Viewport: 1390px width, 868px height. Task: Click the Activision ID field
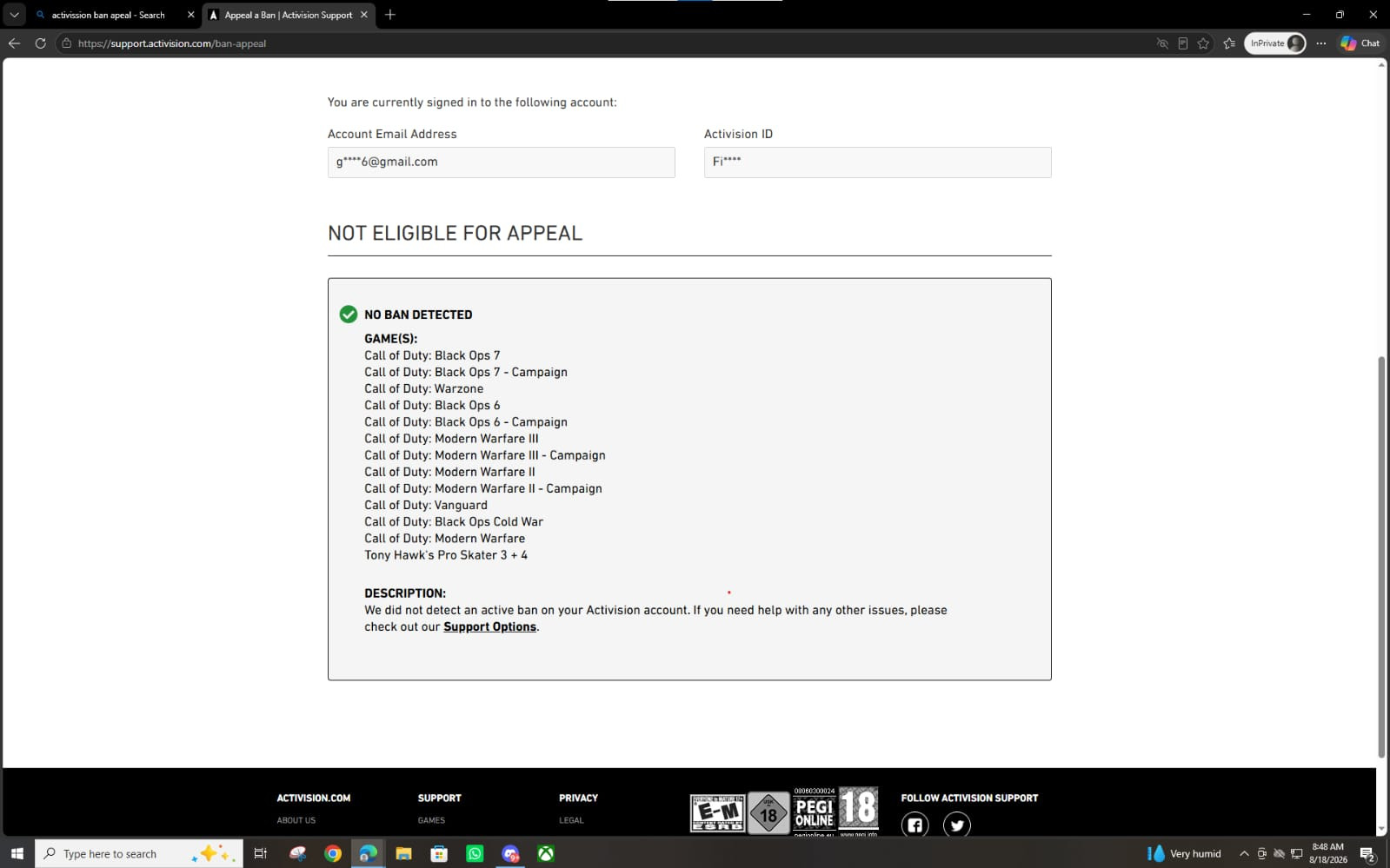pos(877,162)
